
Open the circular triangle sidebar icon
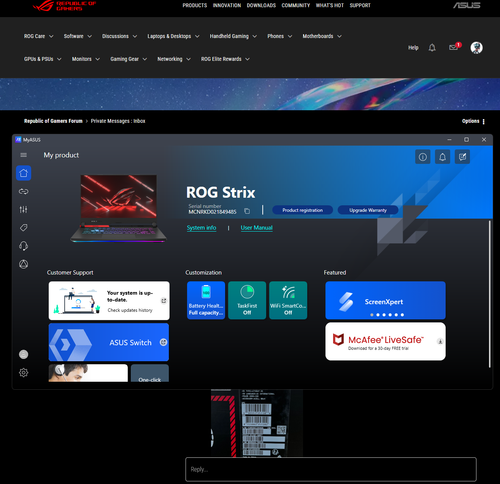[23, 264]
